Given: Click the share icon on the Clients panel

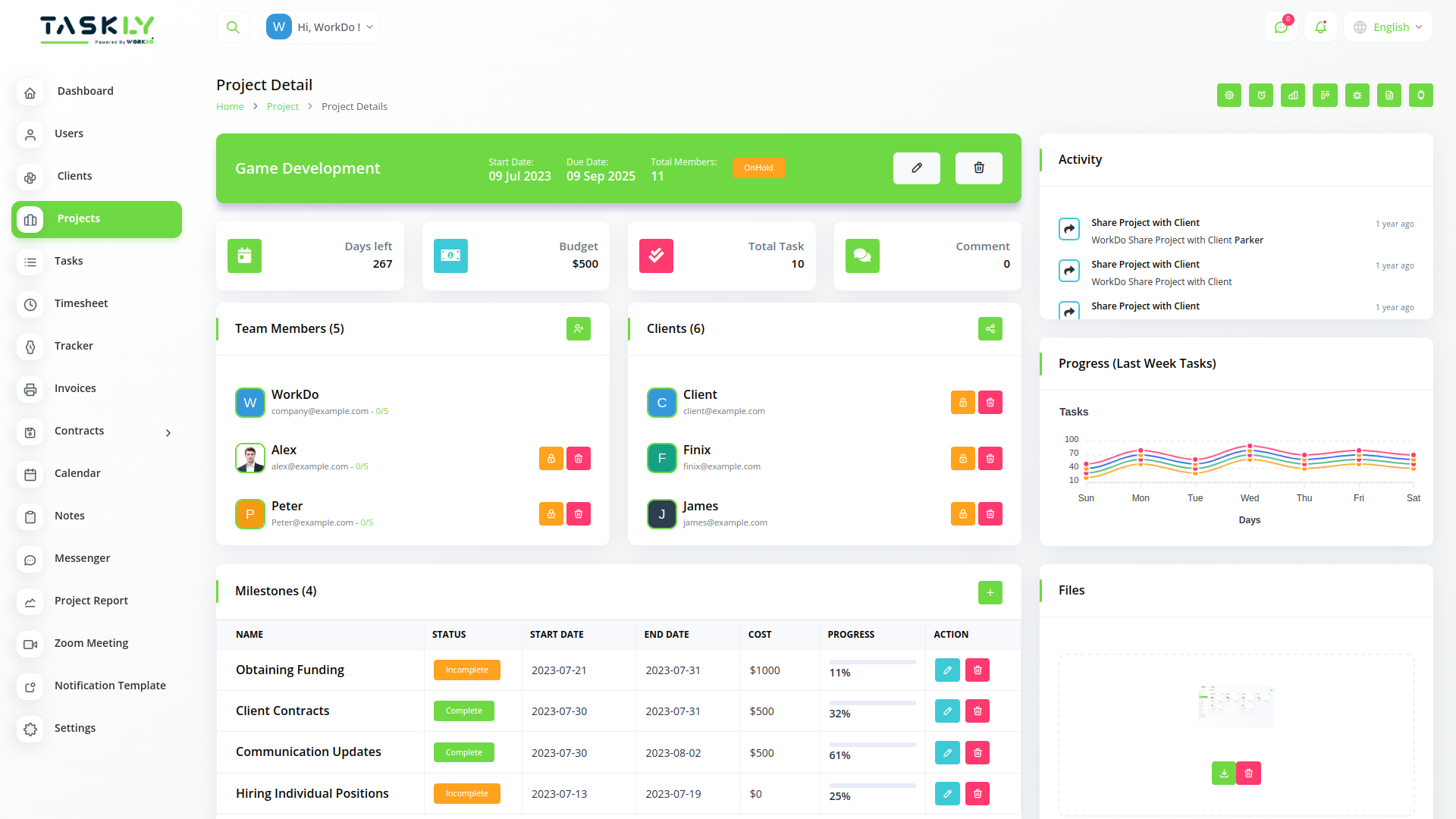Looking at the screenshot, I should (x=990, y=328).
